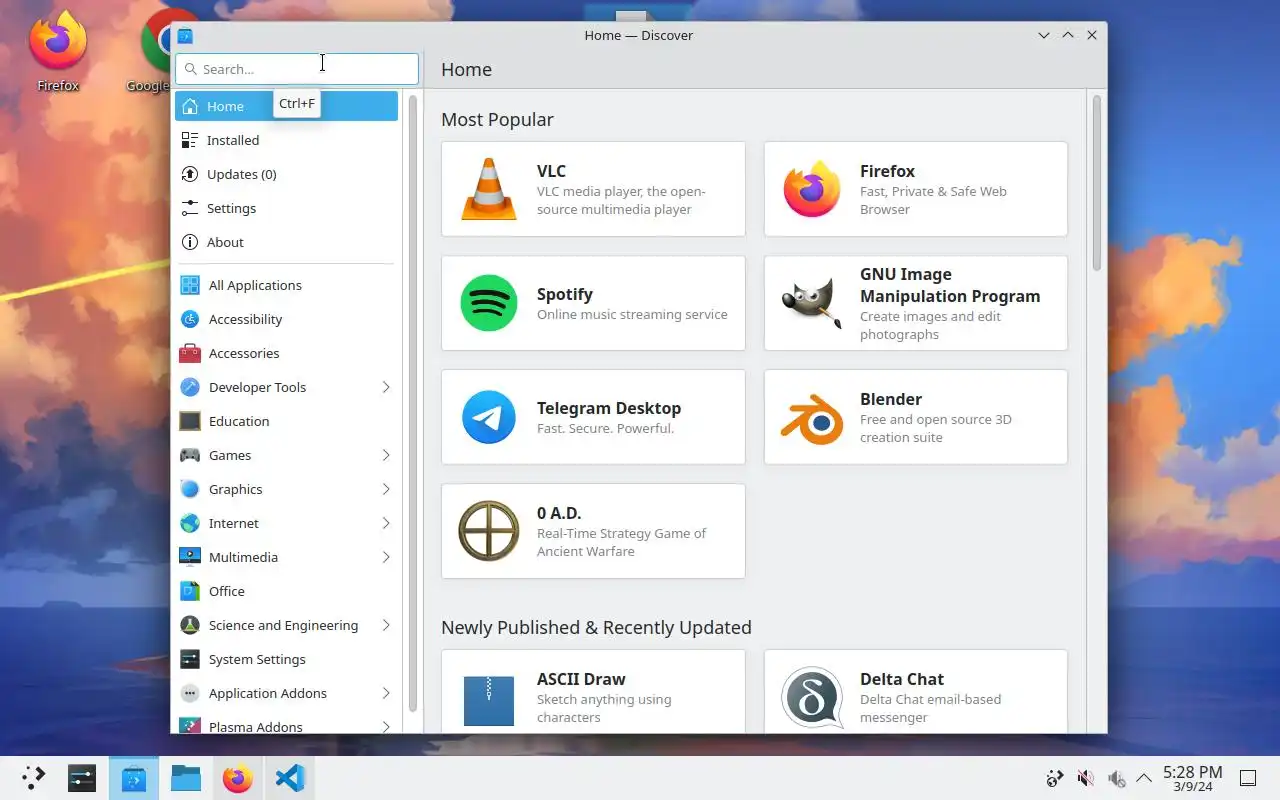
Task: Expand the Plasma Addons chevron
Action: click(x=386, y=727)
